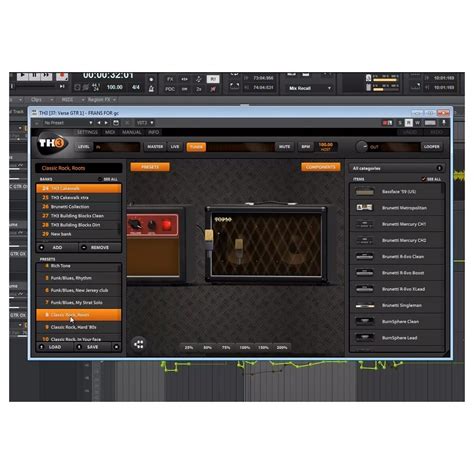Toggle the MASTER button
The width and height of the screenshot is (474, 474).
click(155, 147)
